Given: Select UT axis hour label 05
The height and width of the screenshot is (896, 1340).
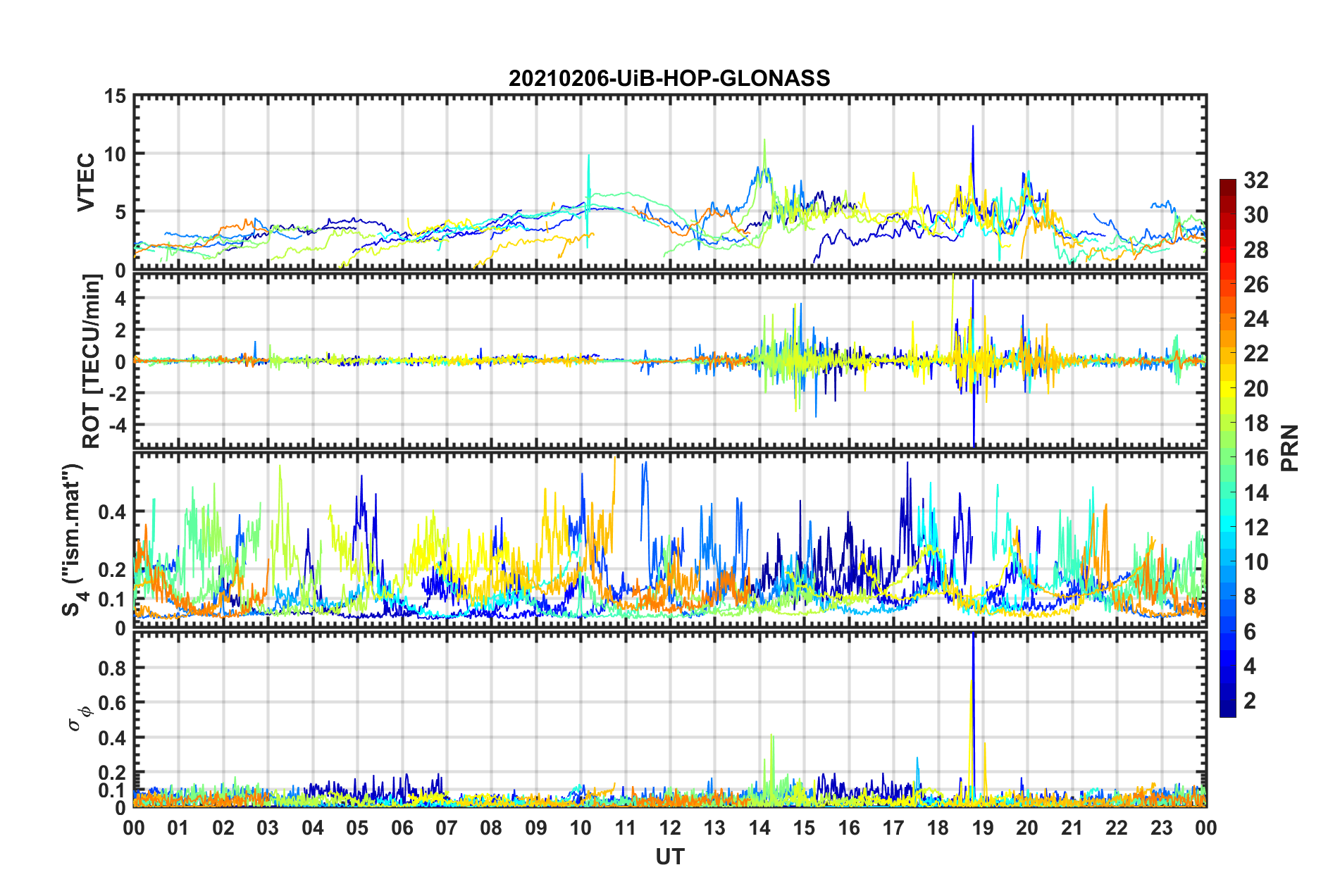Looking at the screenshot, I should coord(357,828).
